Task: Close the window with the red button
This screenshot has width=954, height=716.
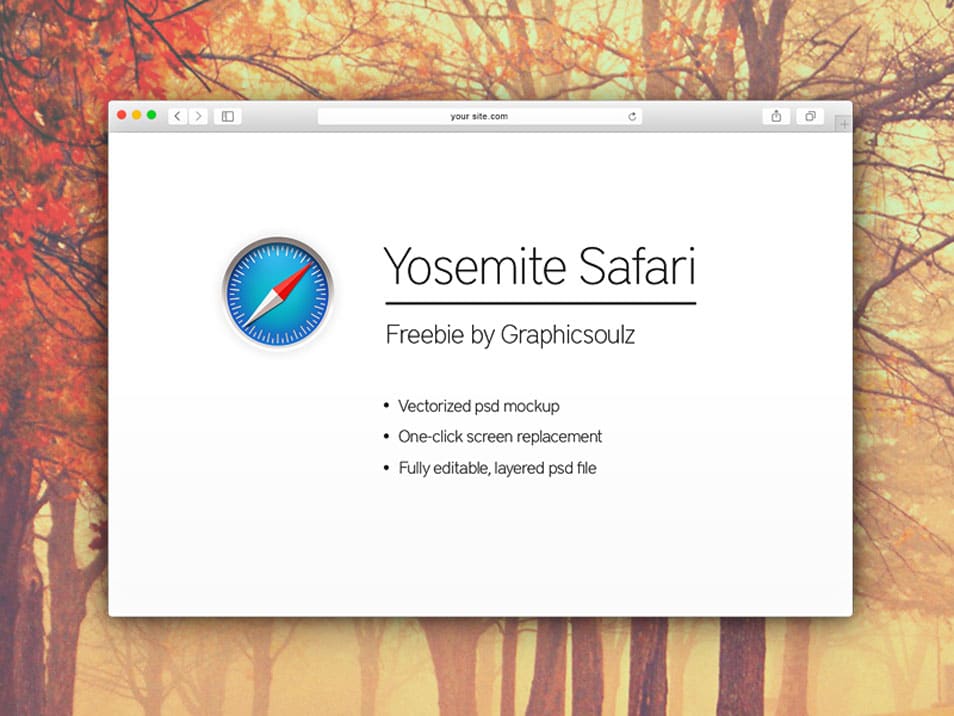Action: [122, 115]
